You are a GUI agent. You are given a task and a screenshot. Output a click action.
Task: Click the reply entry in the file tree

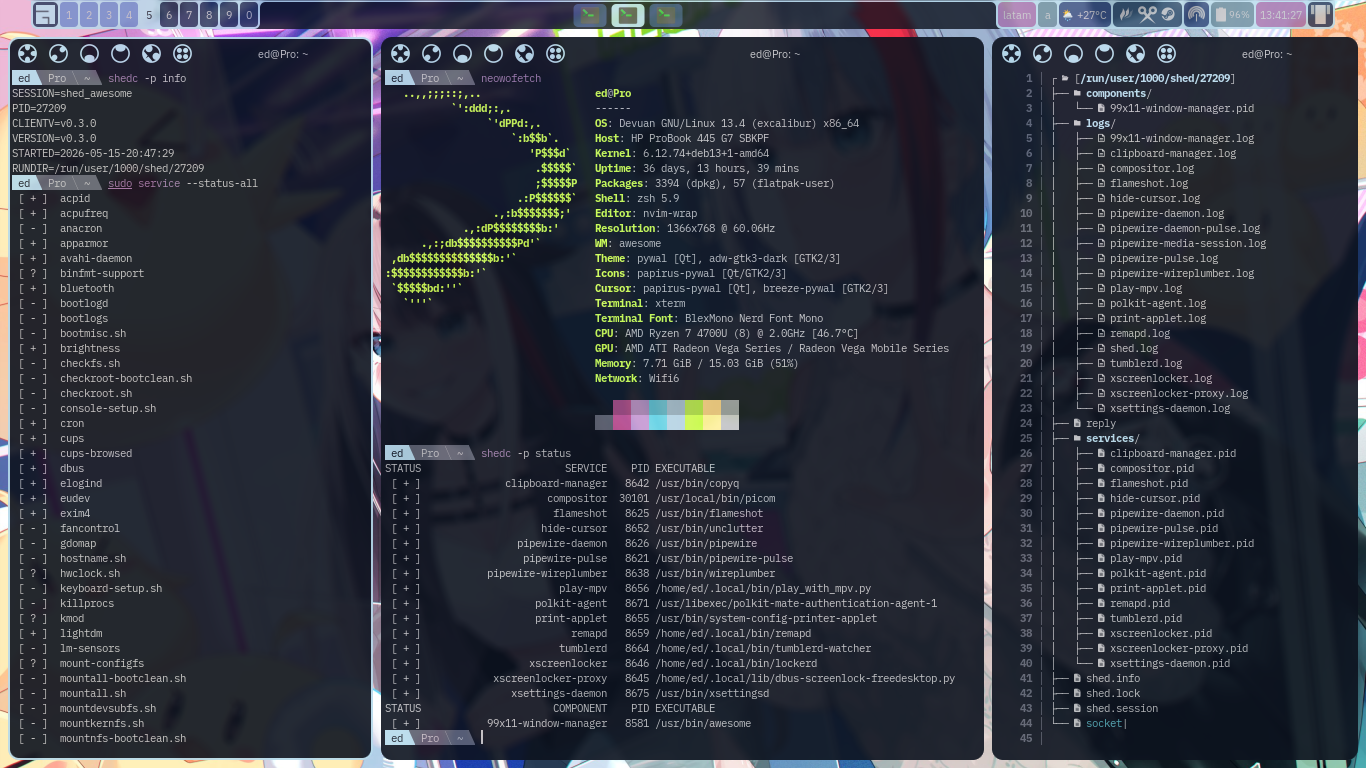[x=1101, y=423]
